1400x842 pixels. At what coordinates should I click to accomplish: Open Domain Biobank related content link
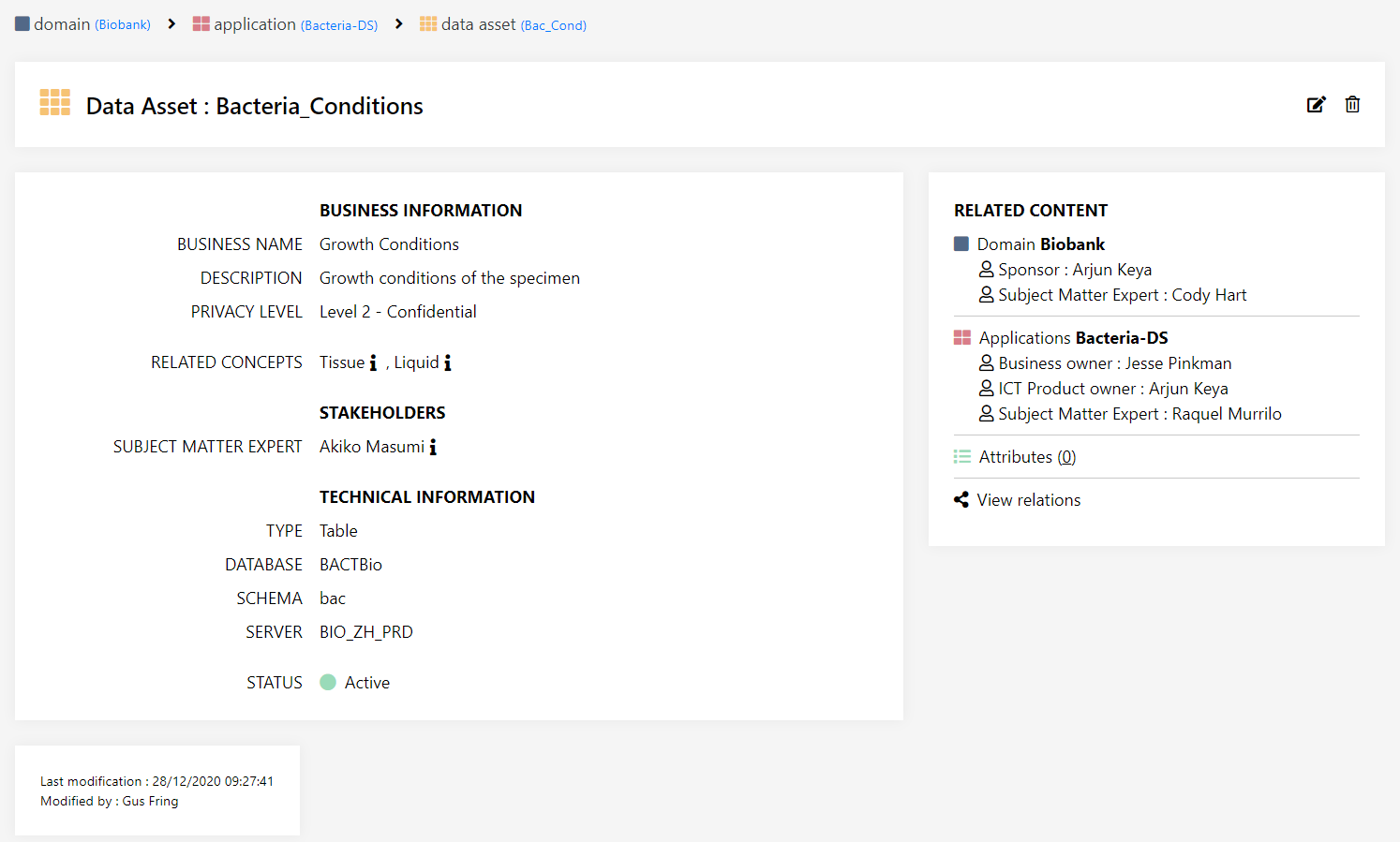point(1040,244)
